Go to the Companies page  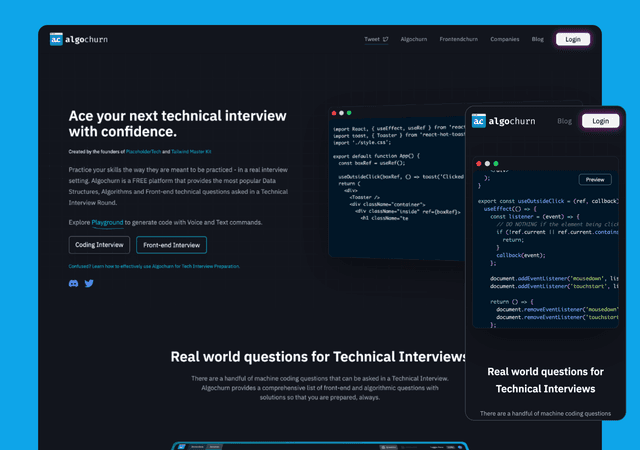[x=504, y=40]
